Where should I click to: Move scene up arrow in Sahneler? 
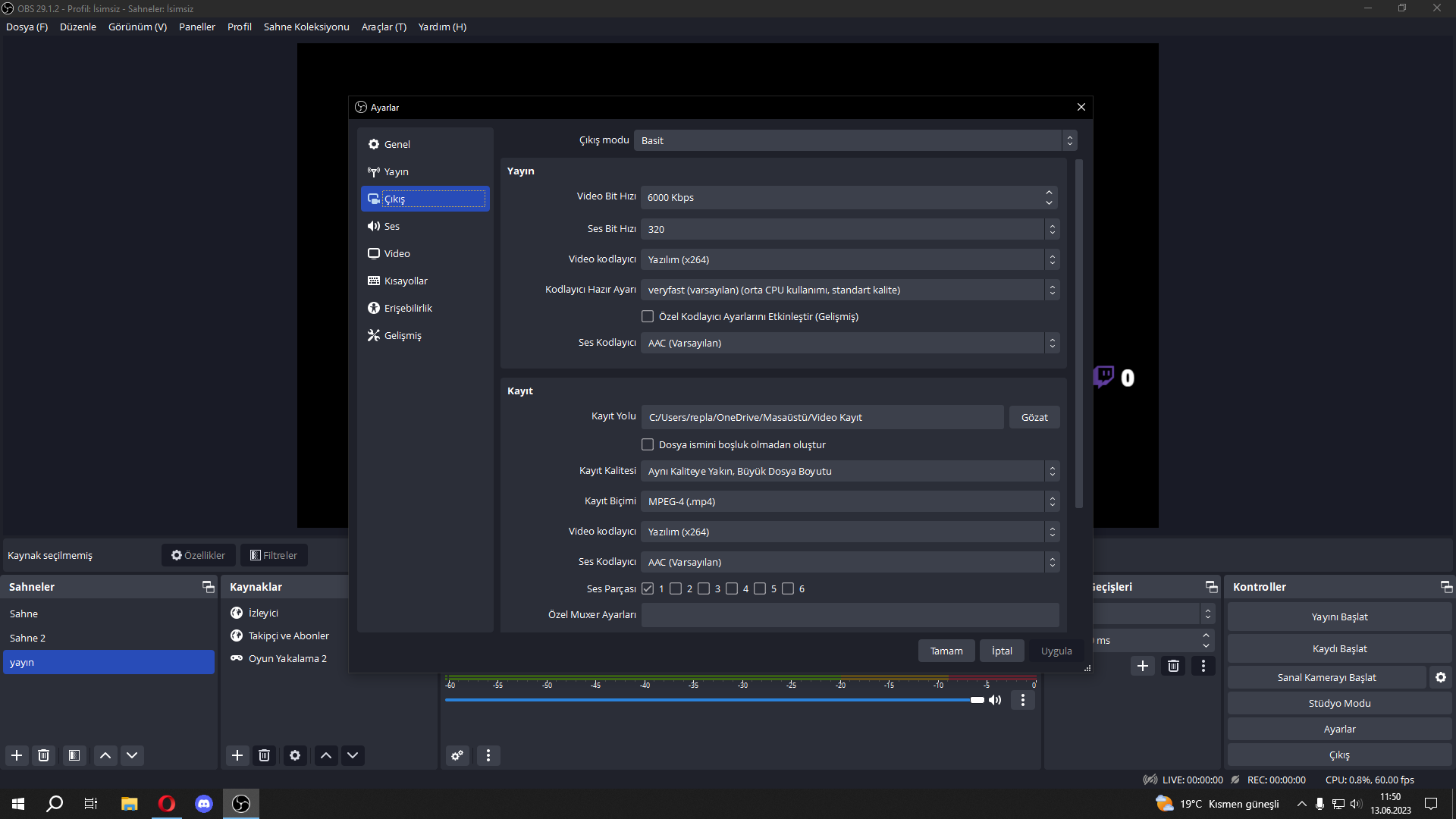(x=105, y=755)
